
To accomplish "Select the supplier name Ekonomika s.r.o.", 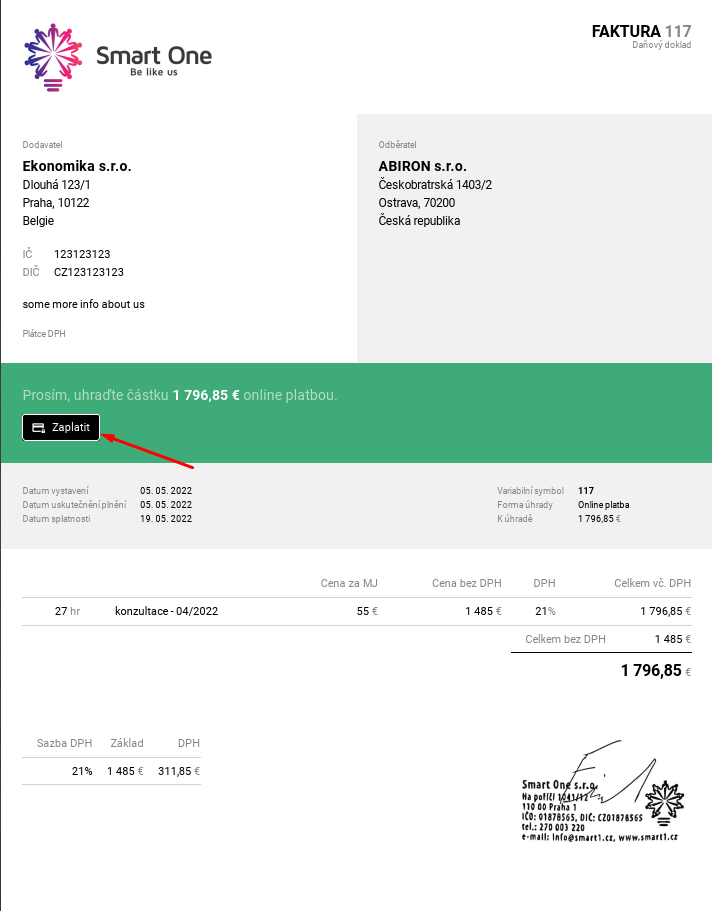I will coord(77,166).
